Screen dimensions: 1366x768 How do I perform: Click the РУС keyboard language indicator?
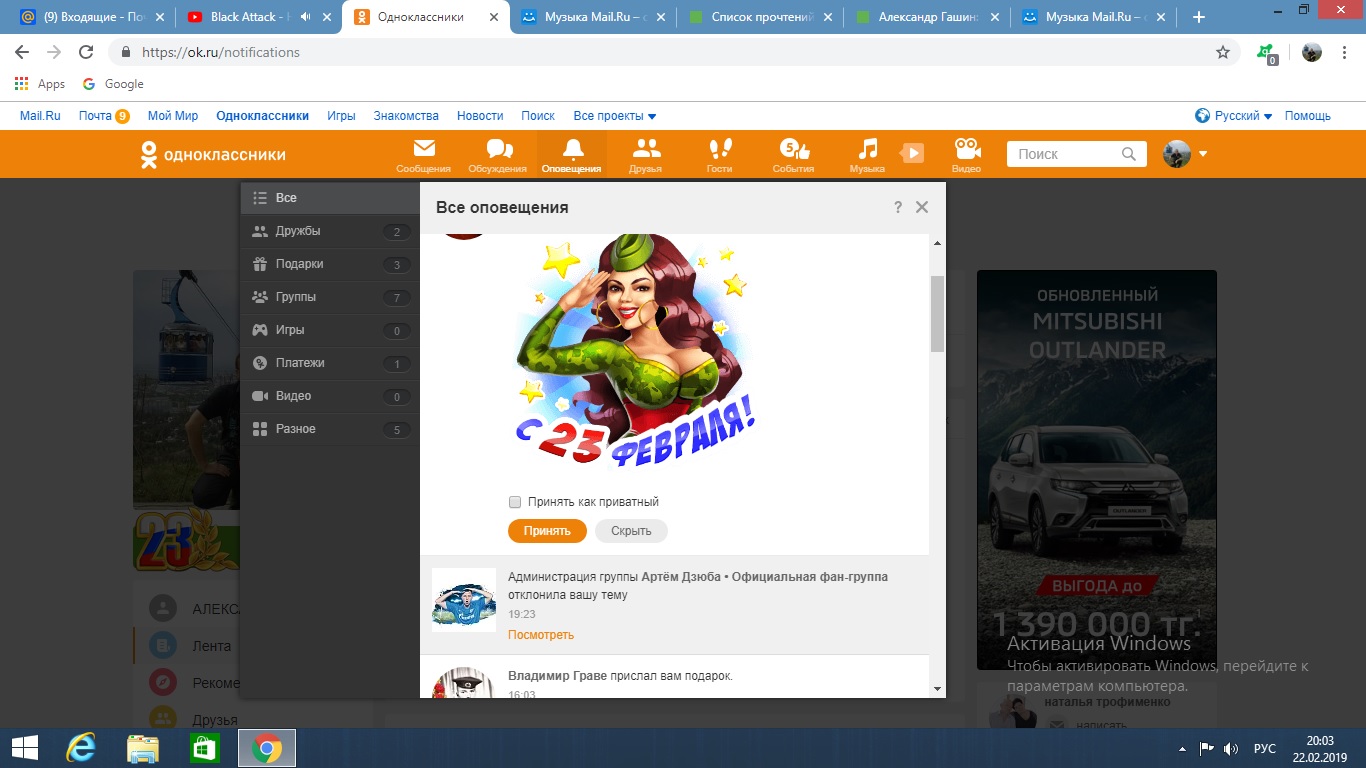1264,748
